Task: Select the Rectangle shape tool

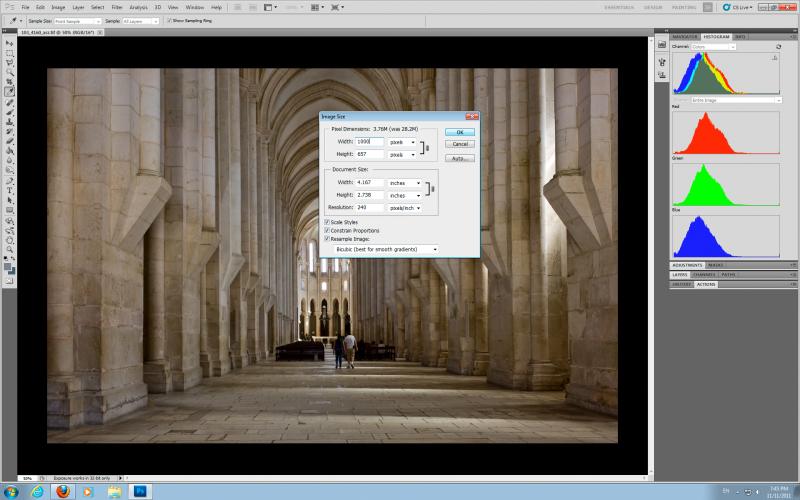Action: 9,210
